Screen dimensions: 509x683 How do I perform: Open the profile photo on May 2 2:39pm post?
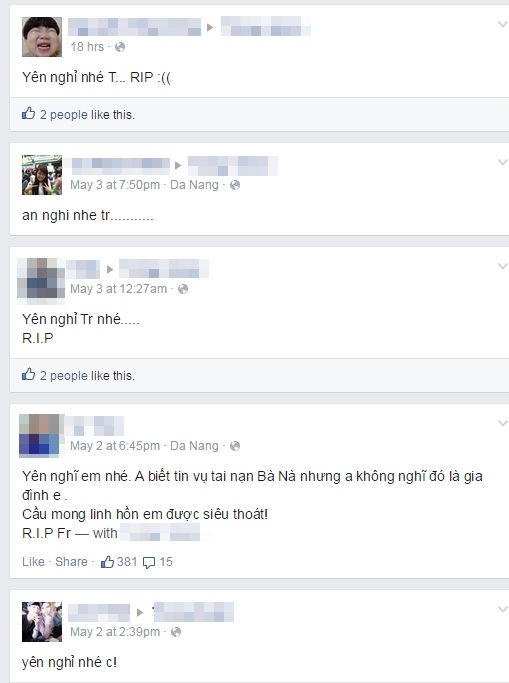(x=42, y=622)
